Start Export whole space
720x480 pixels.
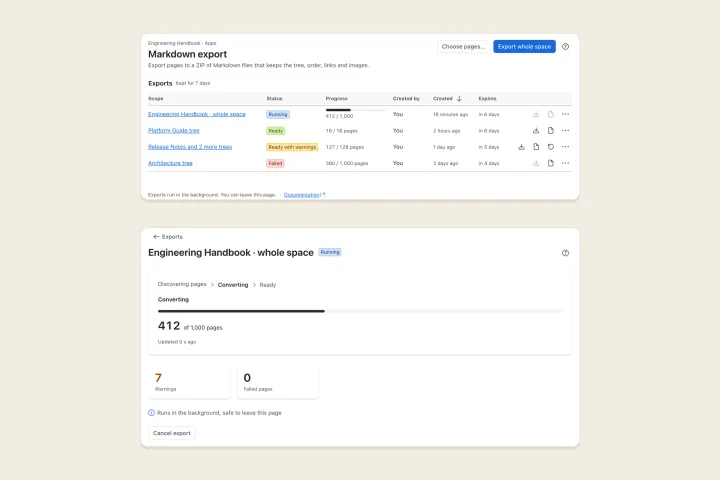pyautogui.click(x=524, y=46)
